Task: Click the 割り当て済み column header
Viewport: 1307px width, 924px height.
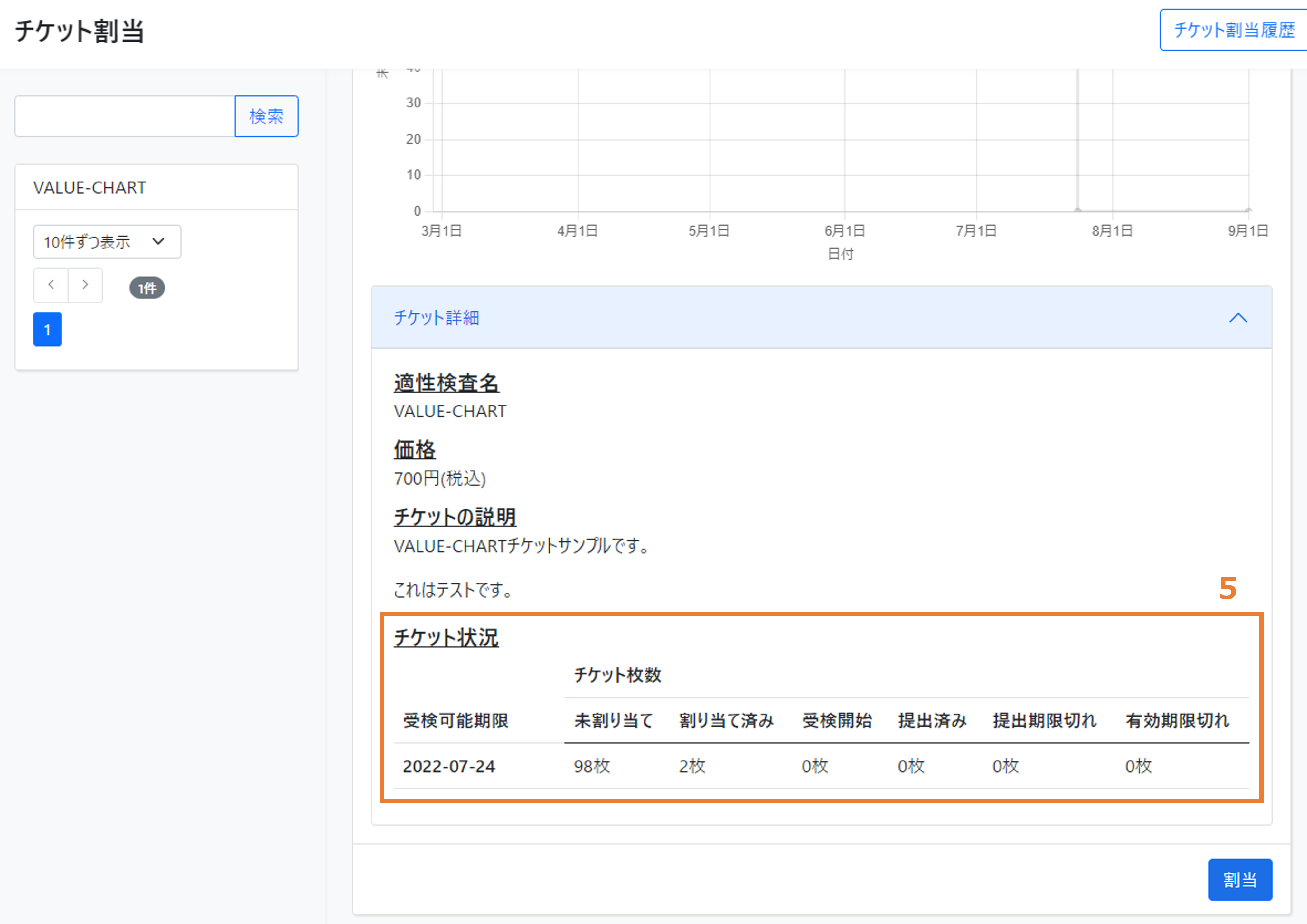Action: (726, 720)
